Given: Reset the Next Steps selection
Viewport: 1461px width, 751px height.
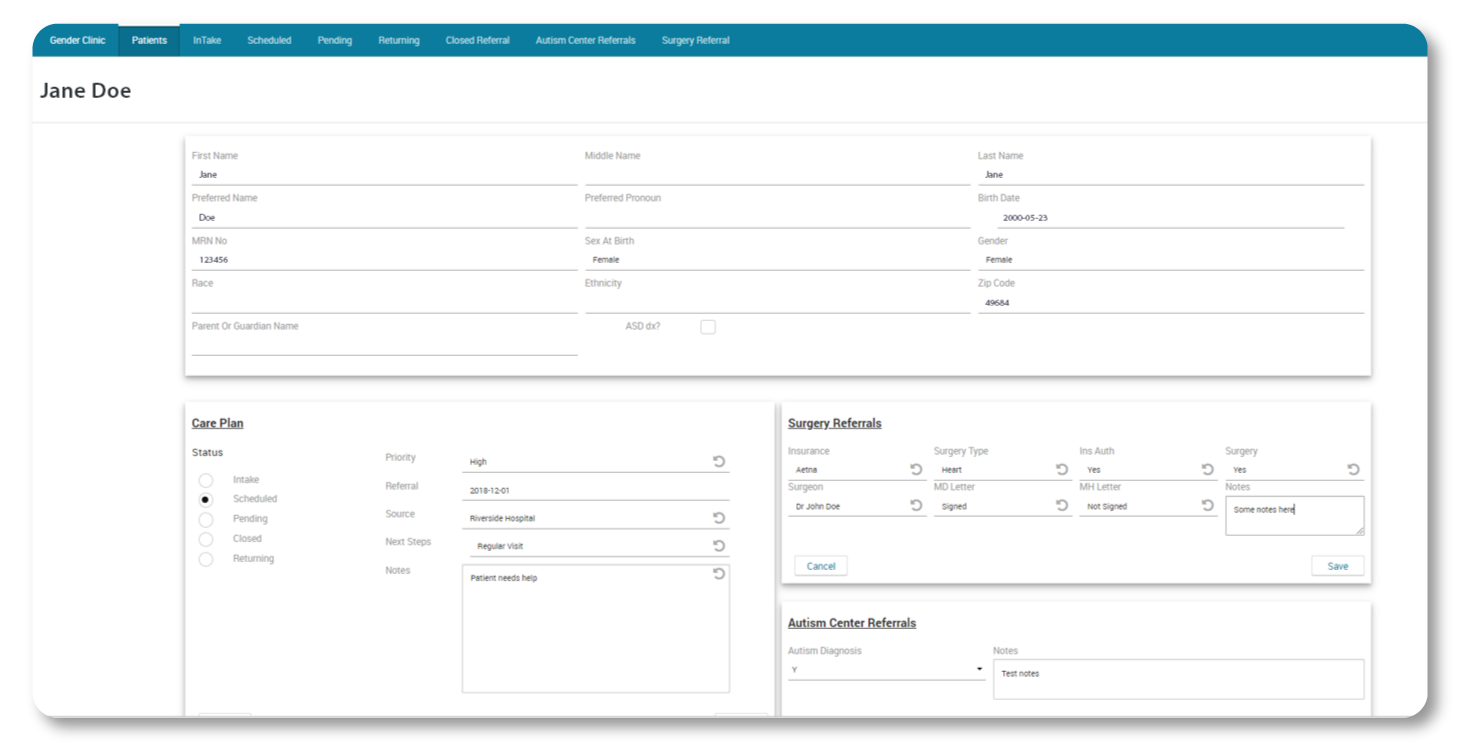Looking at the screenshot, I should [720, 546].
